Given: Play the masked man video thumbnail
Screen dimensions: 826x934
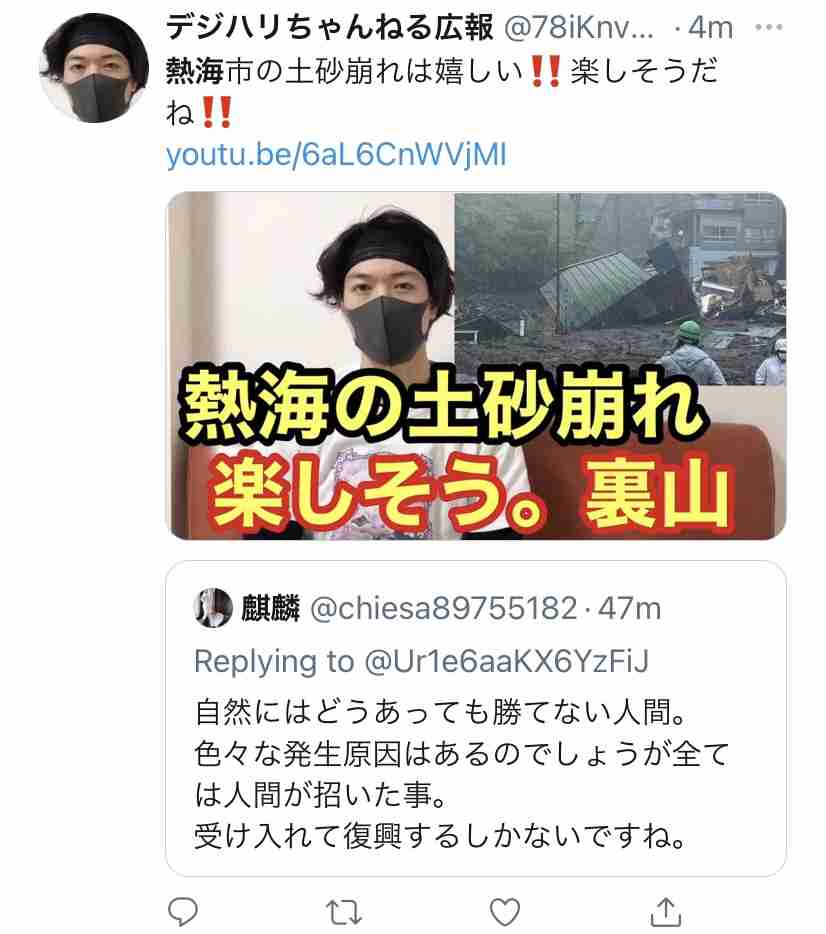Looking at the screenshot, I should [475, 366].
